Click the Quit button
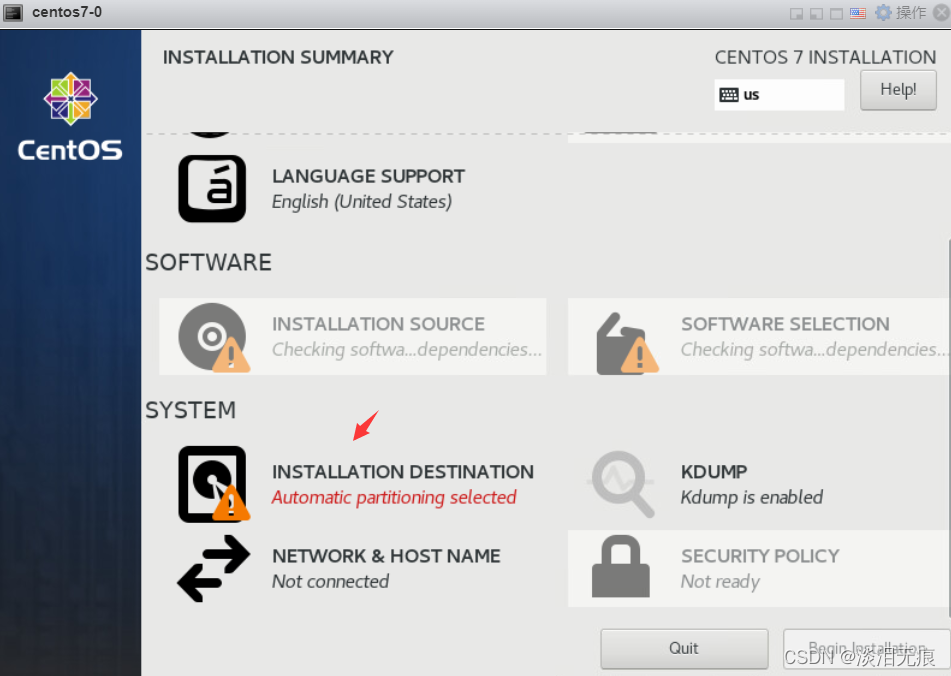951x676 pixels. pyautogui.click(x=684, y=649)
